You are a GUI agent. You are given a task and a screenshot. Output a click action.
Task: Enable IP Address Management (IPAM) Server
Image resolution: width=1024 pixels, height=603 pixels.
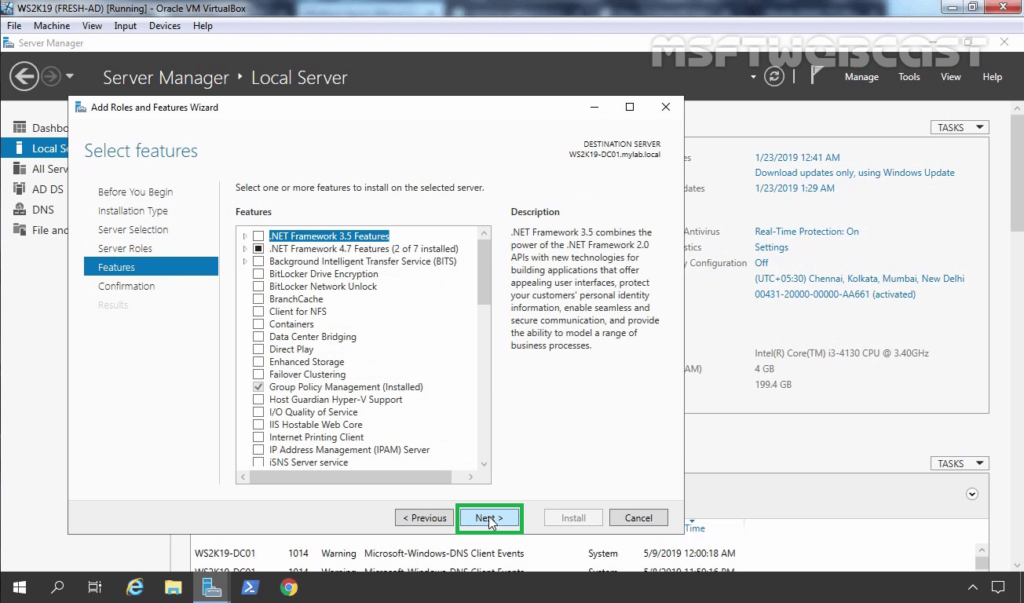tap(259, 449)
